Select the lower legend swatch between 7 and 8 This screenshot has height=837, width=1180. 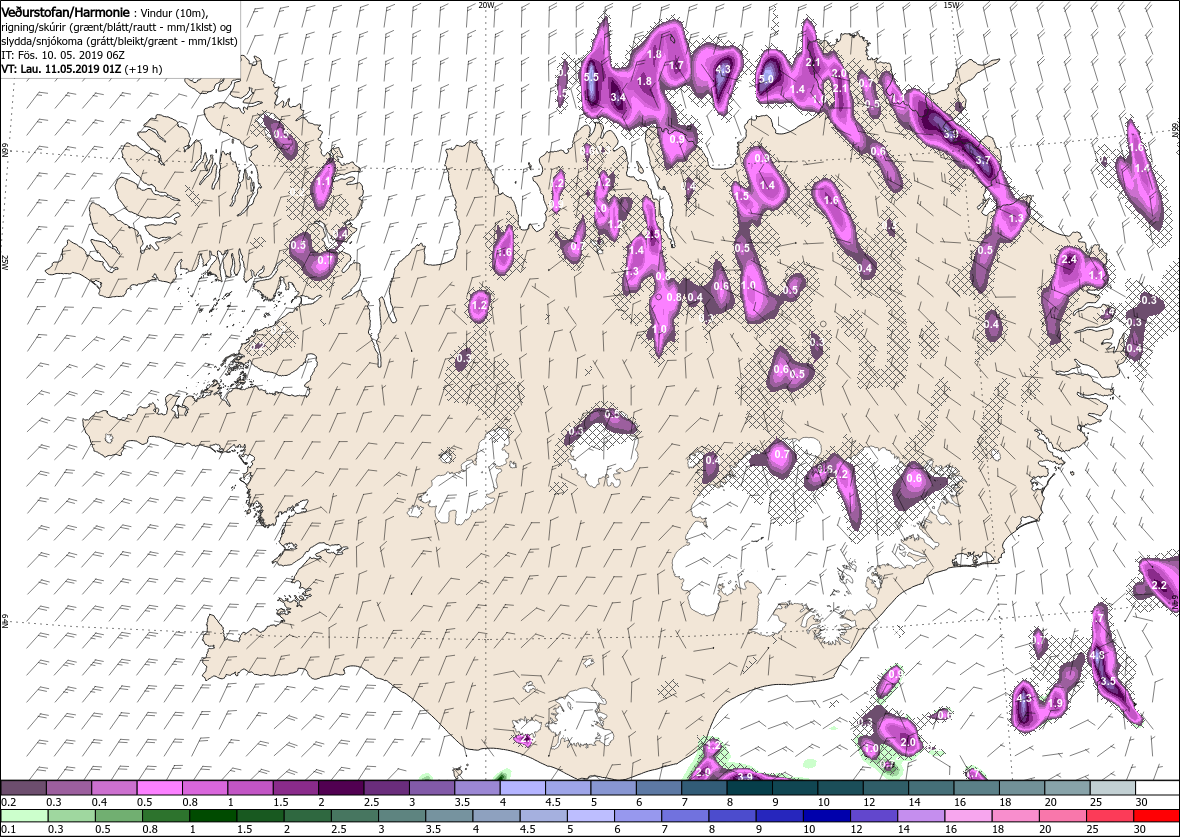[x=684, y=816]
